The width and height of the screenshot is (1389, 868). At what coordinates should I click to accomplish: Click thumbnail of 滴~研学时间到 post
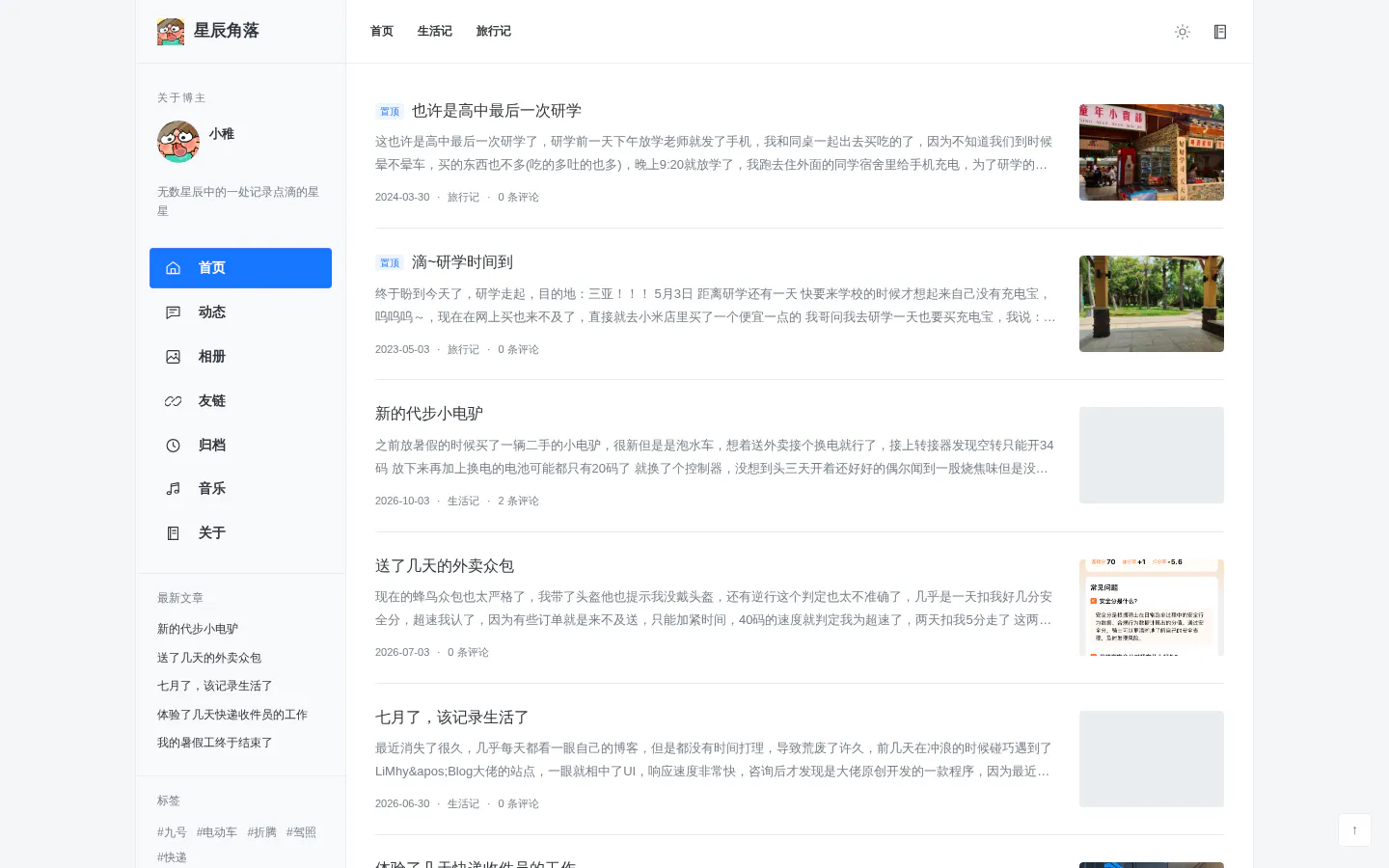click(x=1152, y=304)
